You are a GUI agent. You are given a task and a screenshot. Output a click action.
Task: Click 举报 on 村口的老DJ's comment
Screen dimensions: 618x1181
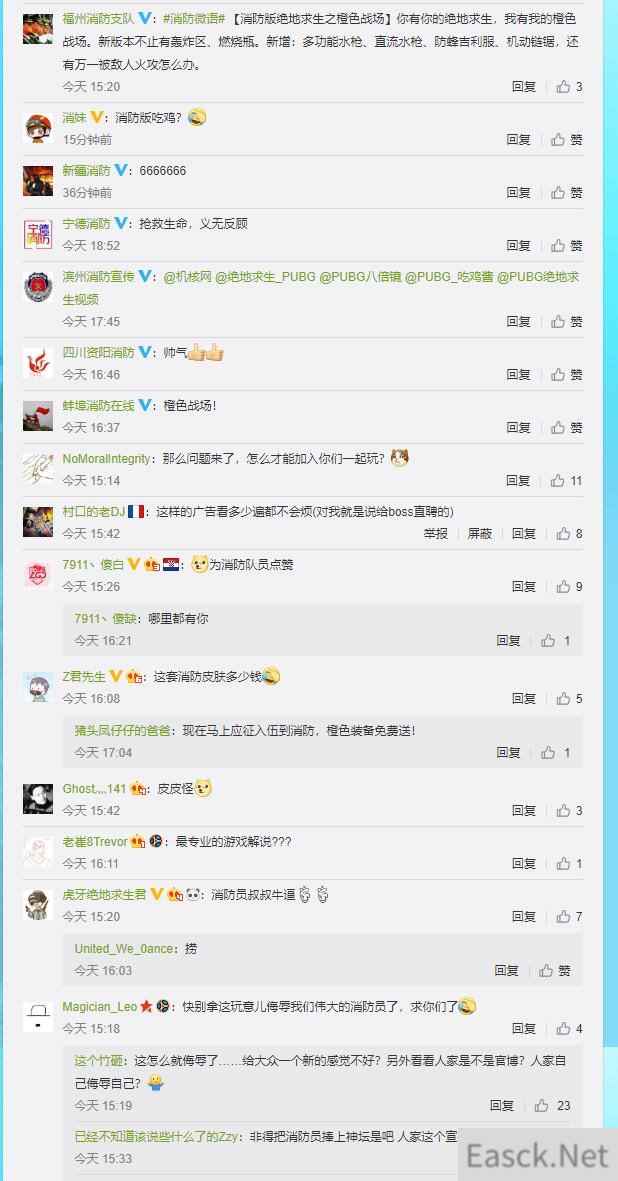[436, 533]
